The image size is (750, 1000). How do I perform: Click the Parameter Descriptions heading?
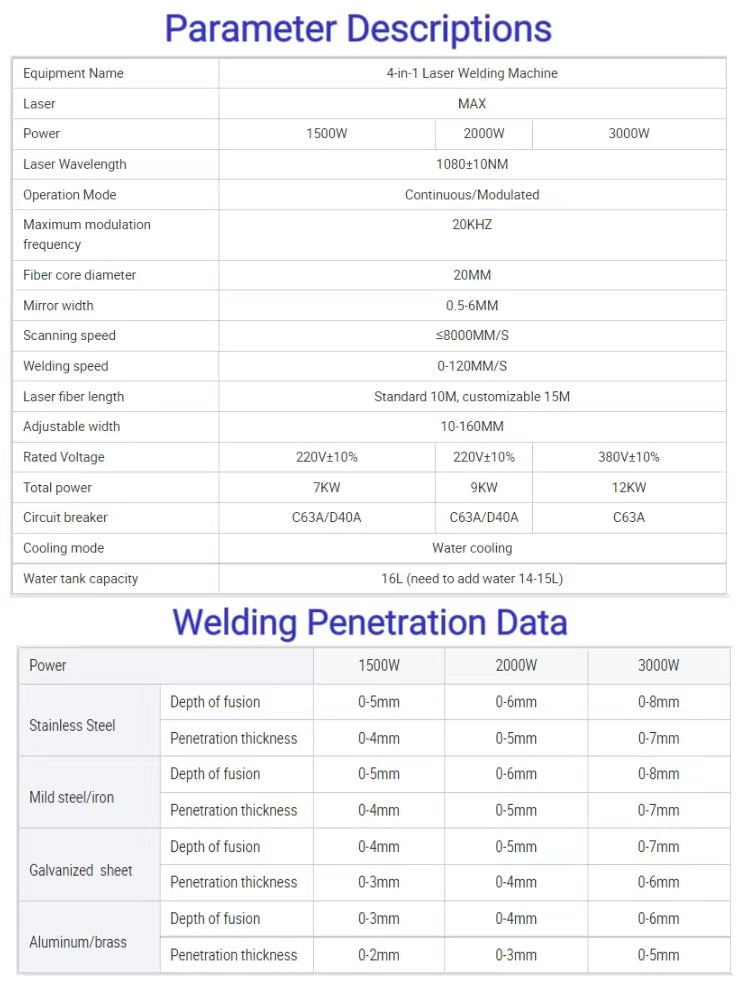(x=358, y=29)
